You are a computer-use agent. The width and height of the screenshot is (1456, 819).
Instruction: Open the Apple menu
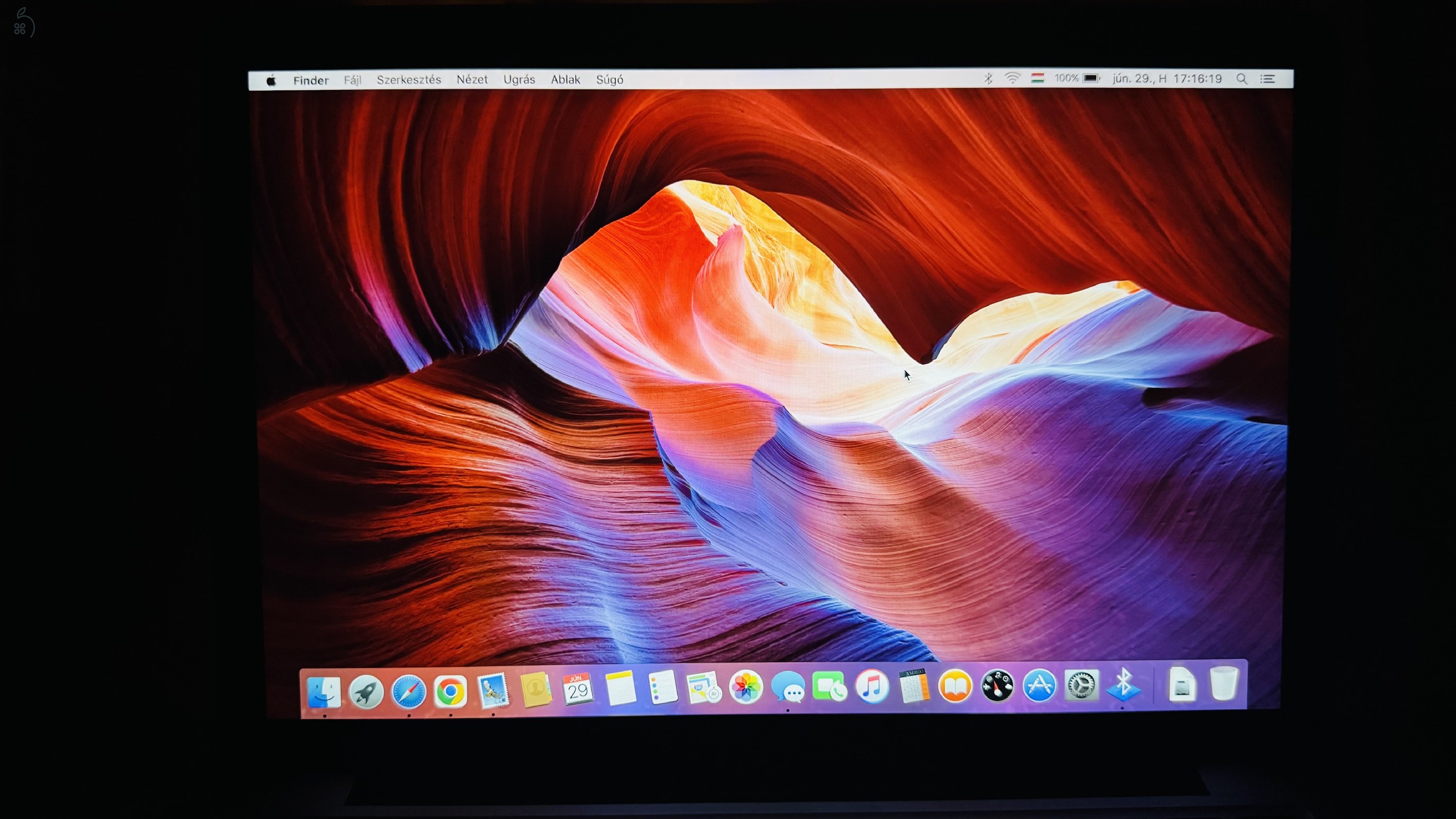click(271, 80)
